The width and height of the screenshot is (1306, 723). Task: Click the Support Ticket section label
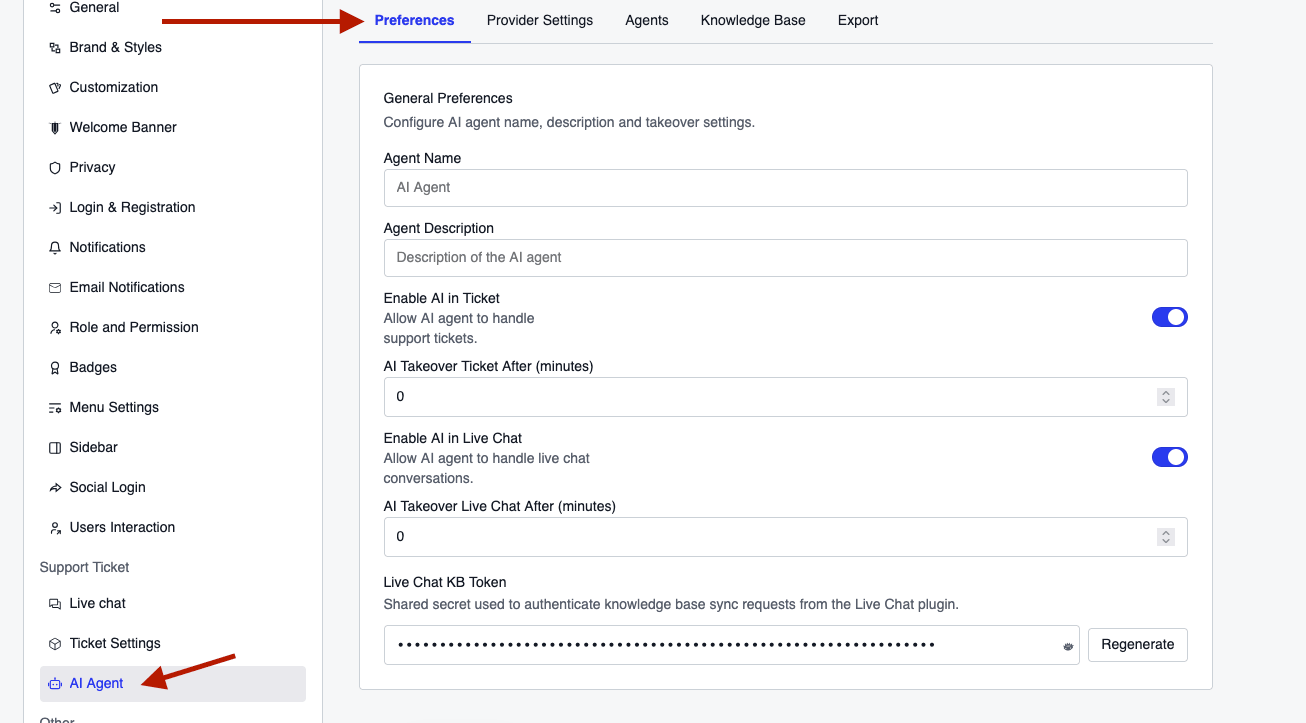tap(85, 567)
